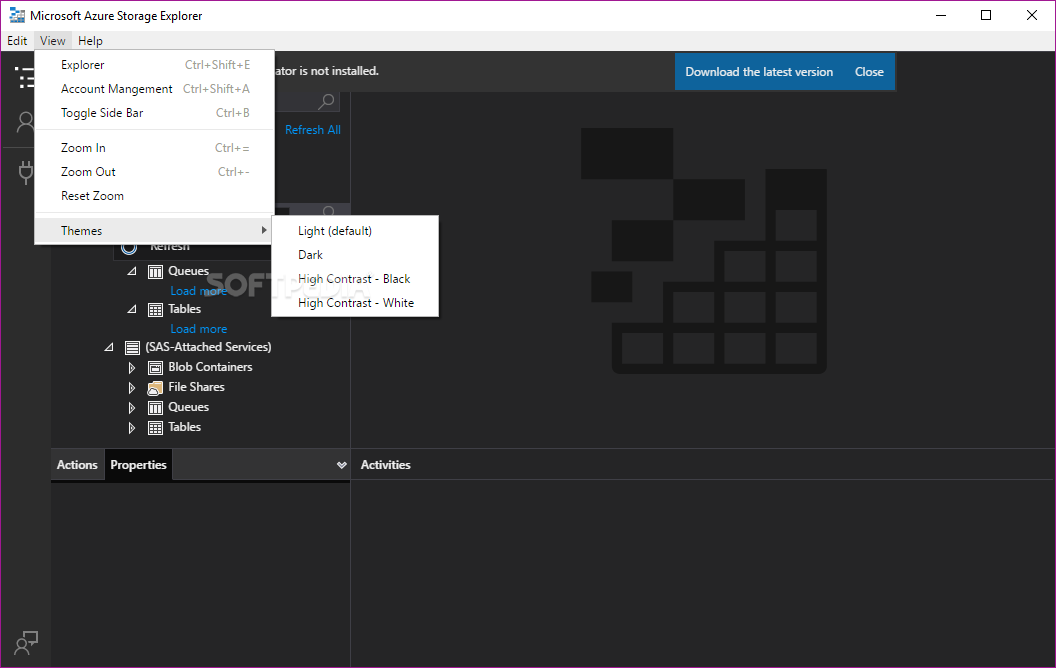Click Load more under Tables
Screen dimensions: 1056x668
point(198,329)
